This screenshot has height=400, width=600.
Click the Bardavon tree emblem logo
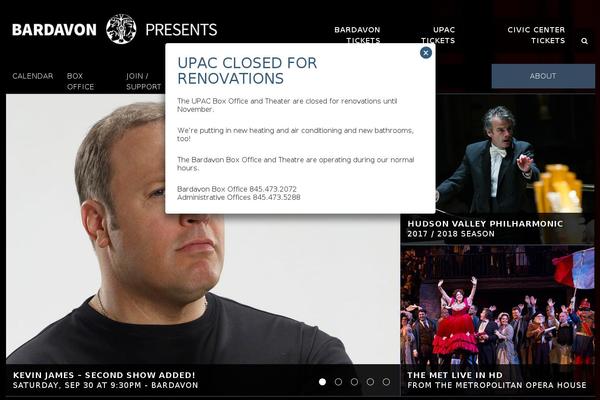click(121, 29)
